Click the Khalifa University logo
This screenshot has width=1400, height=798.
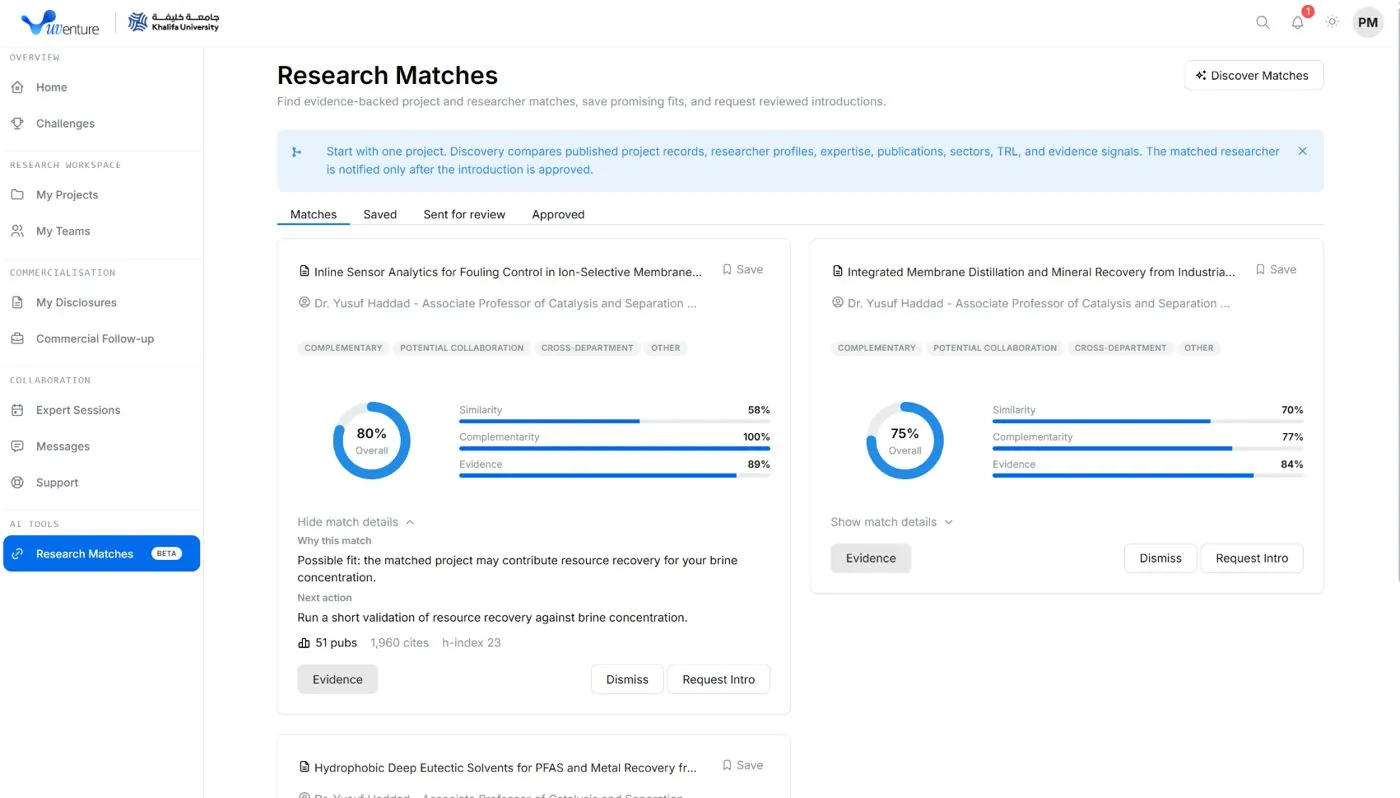tap(174, 22)
